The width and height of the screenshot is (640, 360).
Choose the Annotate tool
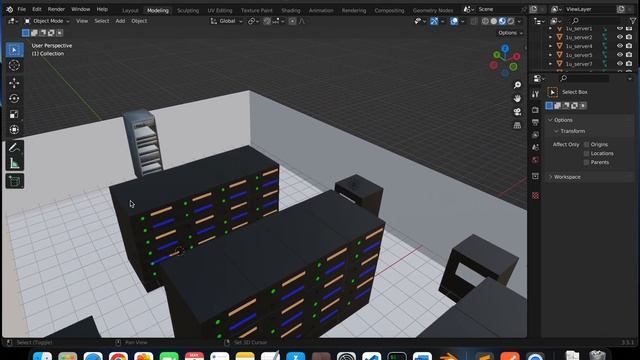pyautogui.click(x=14, y=147)
